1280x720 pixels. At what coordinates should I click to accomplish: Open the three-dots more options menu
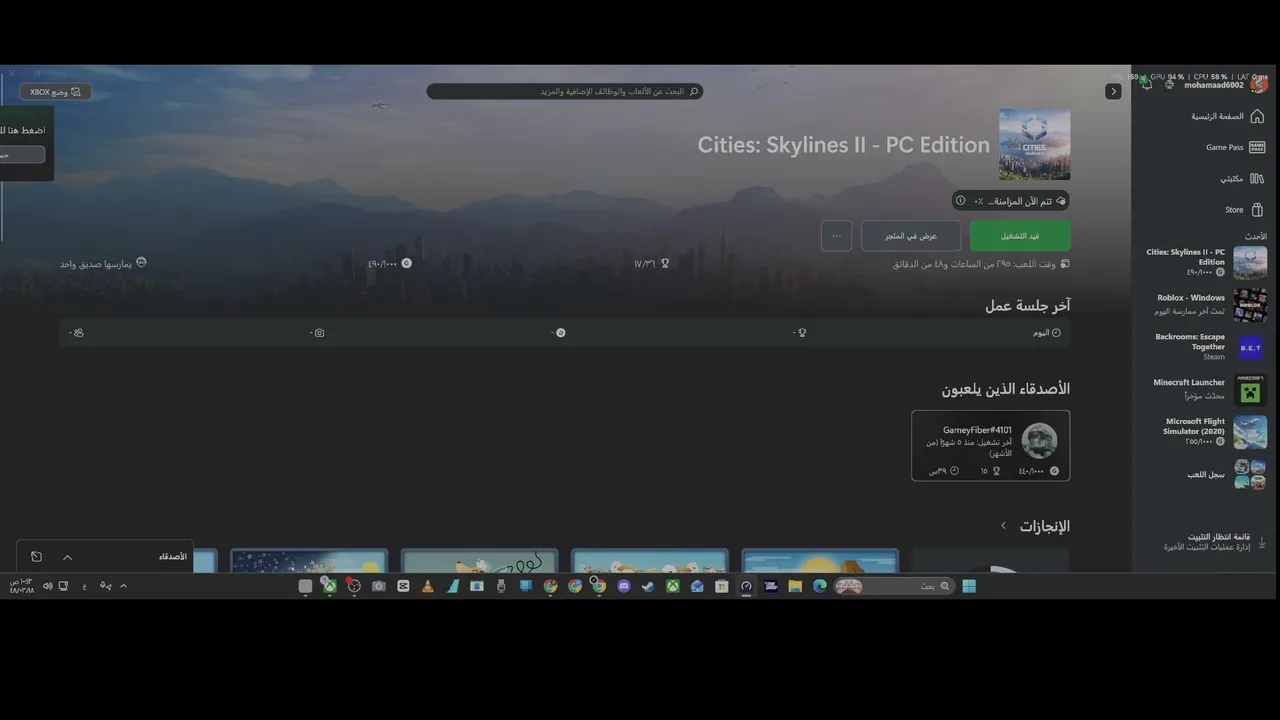click(836, 236)
